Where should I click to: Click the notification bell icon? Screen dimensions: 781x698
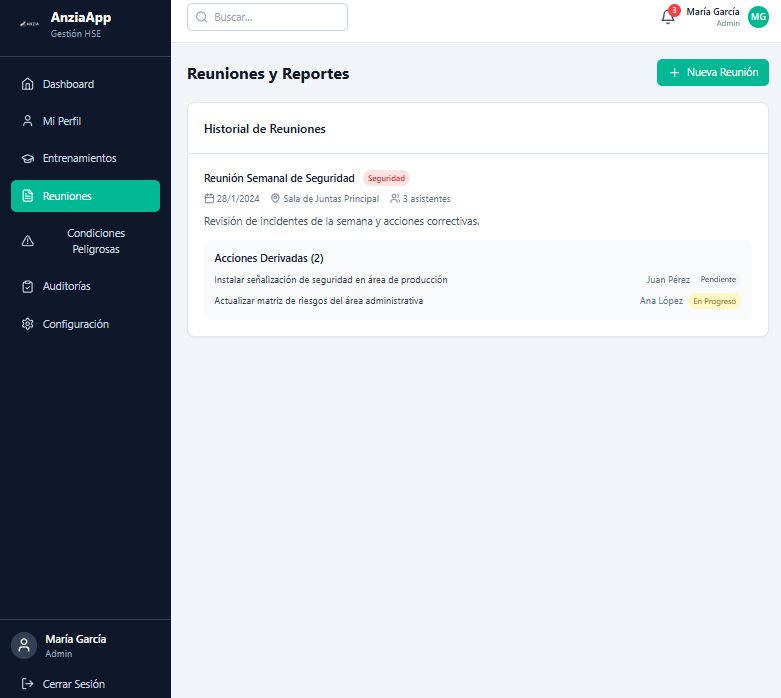point(668,17)
